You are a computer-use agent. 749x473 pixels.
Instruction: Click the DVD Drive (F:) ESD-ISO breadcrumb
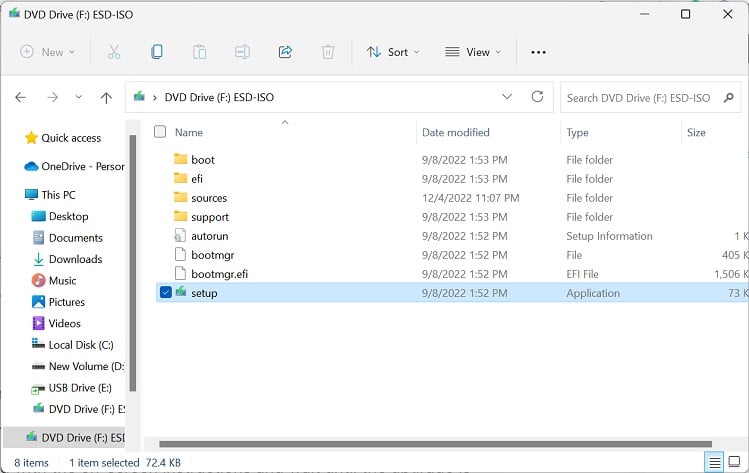tap(219, 97)
